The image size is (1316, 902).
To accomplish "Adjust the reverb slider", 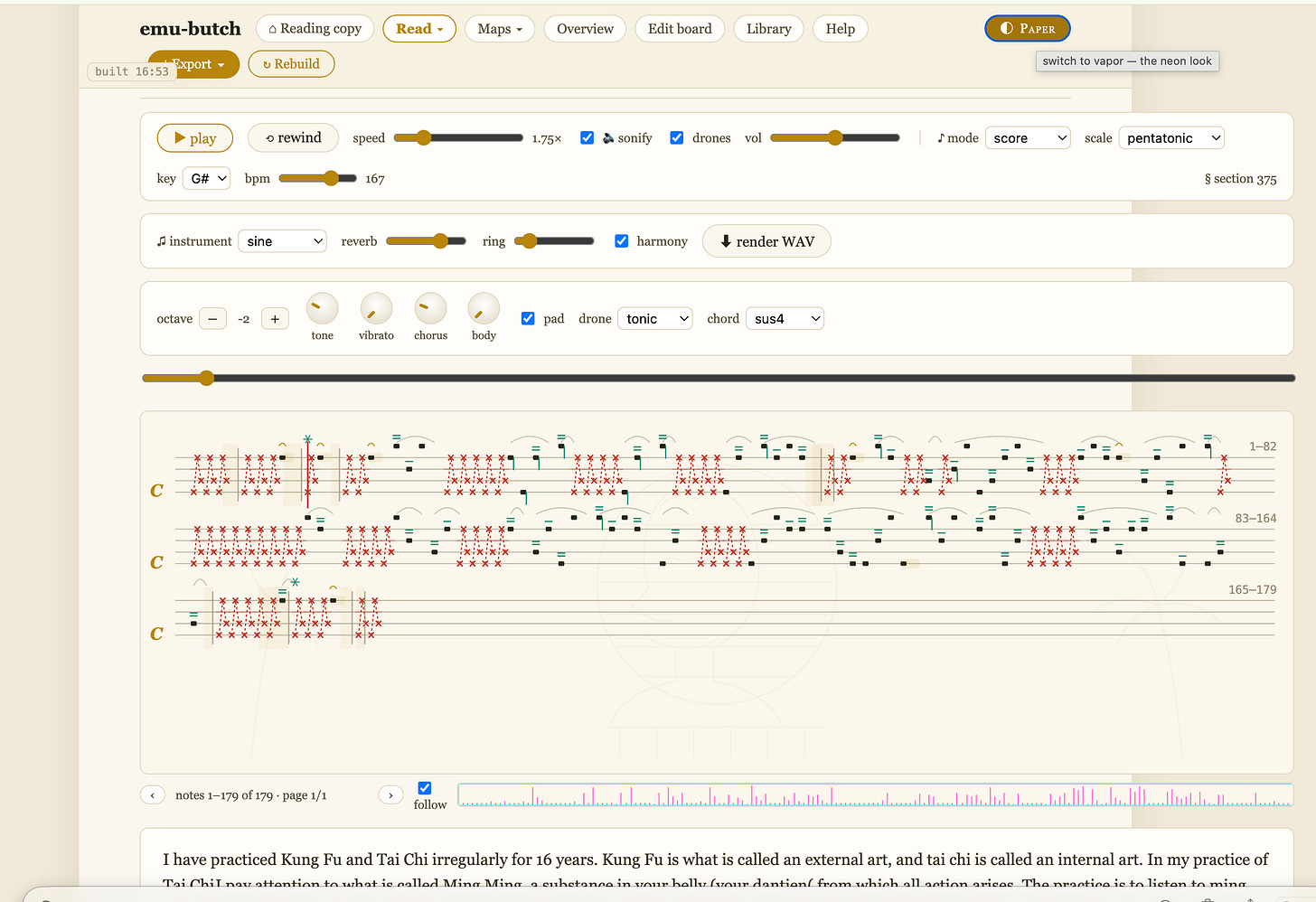I will pyautogui.click(x=426, y=241).
